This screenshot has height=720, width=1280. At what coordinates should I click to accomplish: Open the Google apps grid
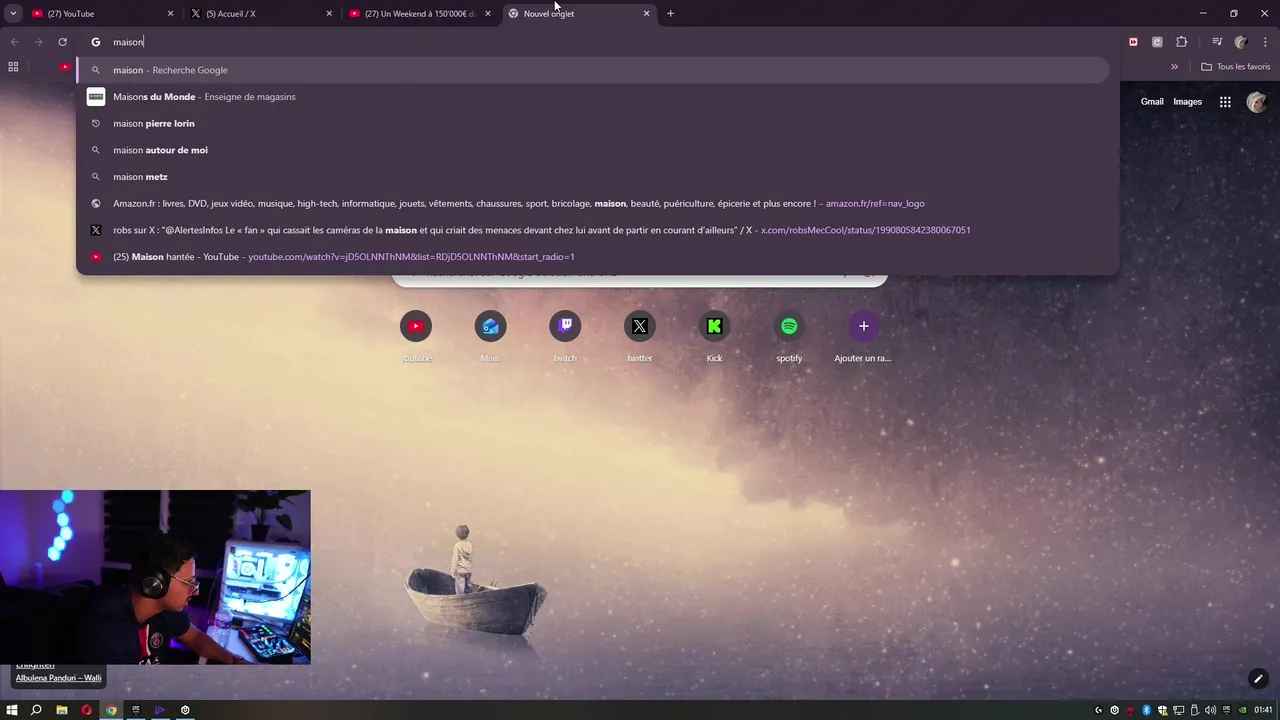pyautogui.click(x=1225, y=102)
